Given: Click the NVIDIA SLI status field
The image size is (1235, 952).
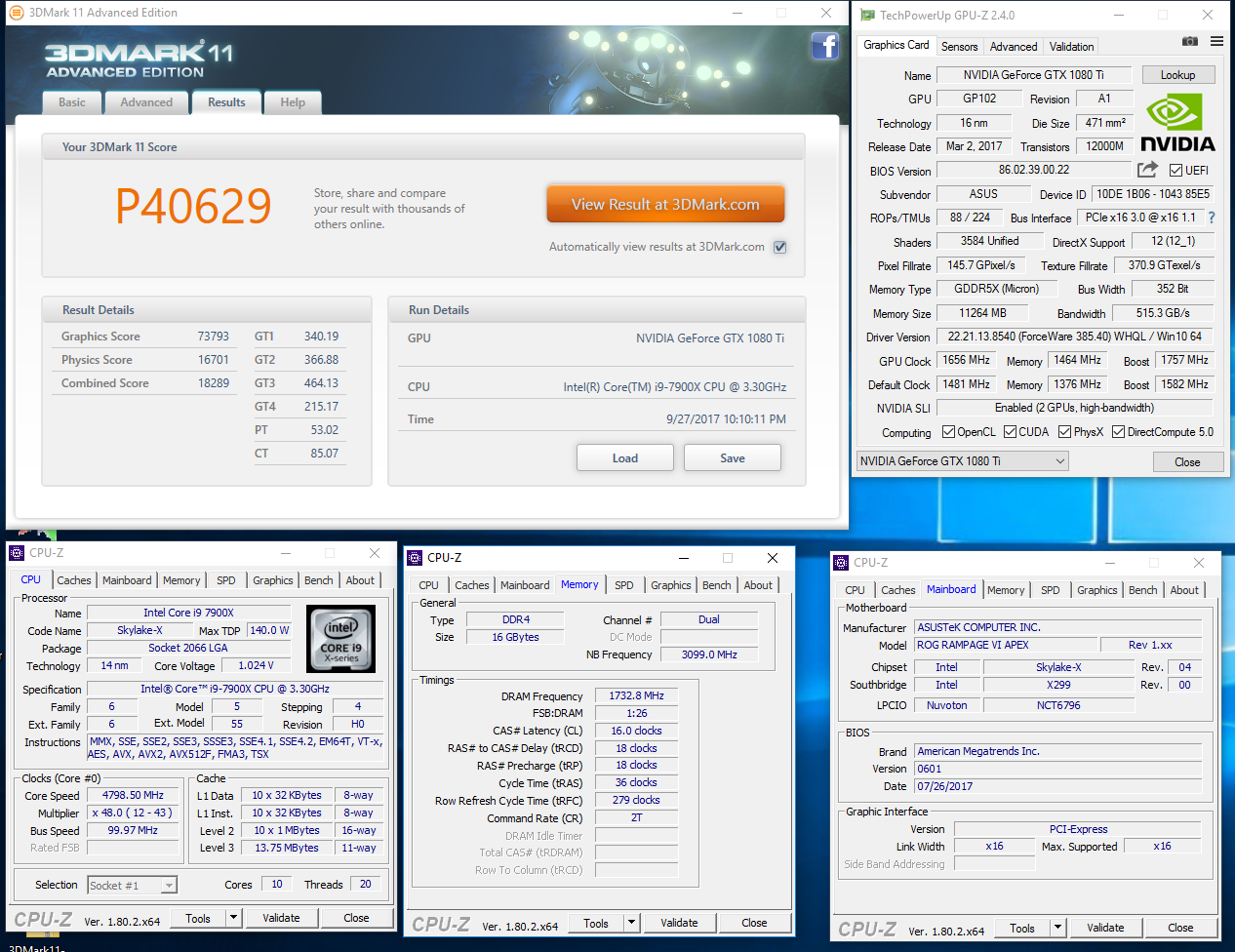Looking at the screenshot, I should (1076, 408).
